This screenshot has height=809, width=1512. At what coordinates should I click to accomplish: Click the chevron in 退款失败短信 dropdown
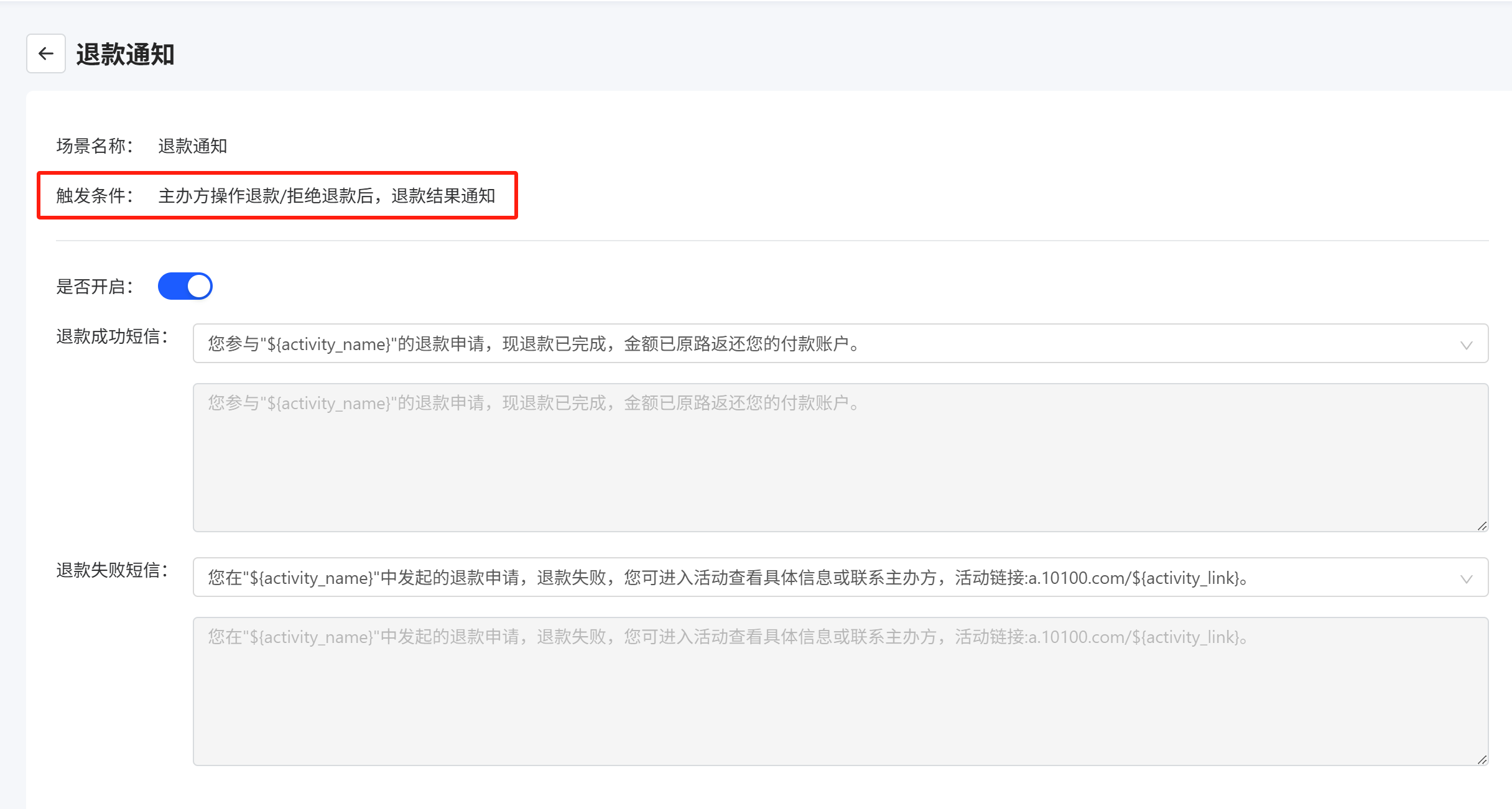(1466, 579)
